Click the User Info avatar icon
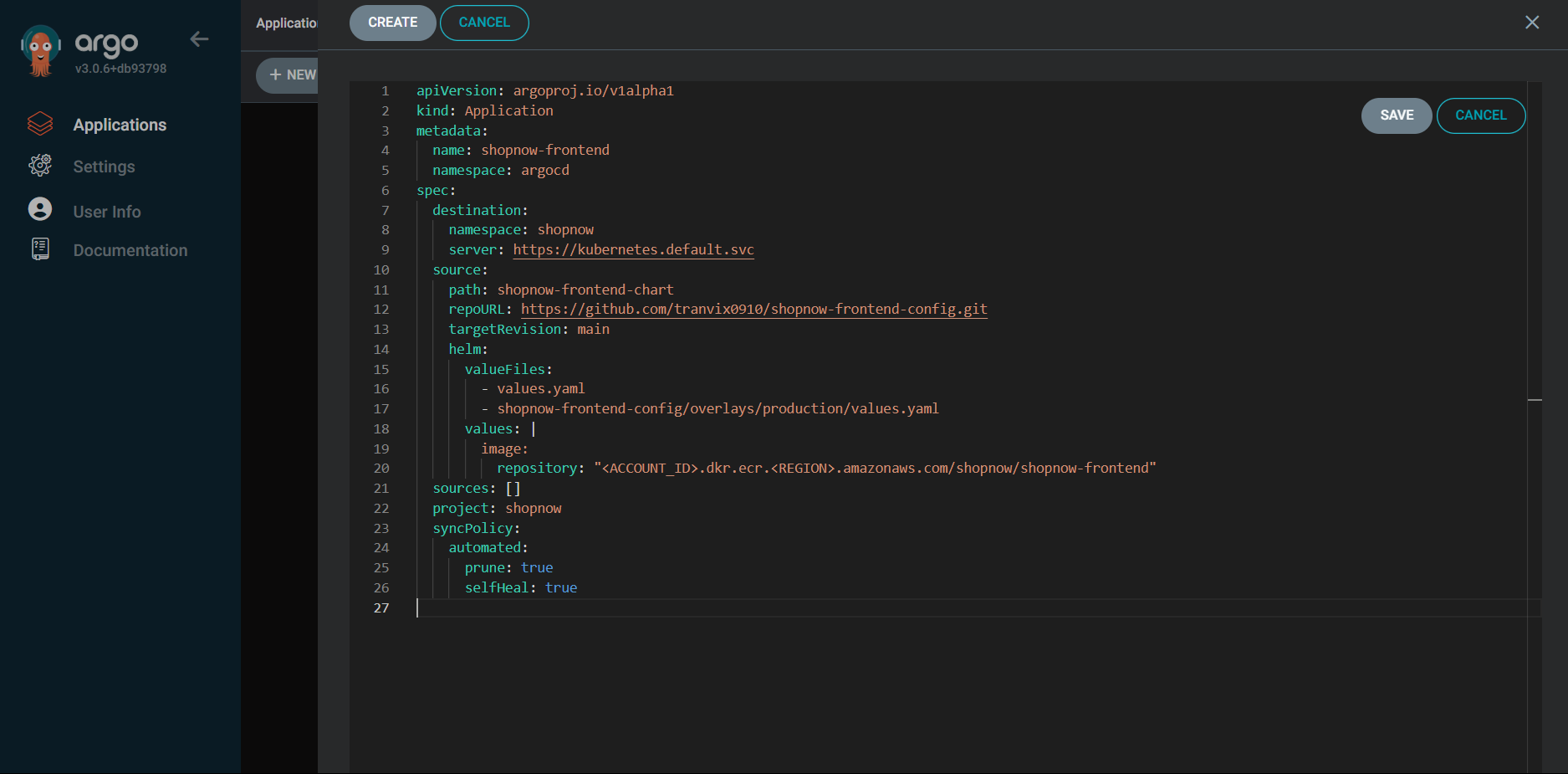 pyautogui.click(x=40, y=209)
